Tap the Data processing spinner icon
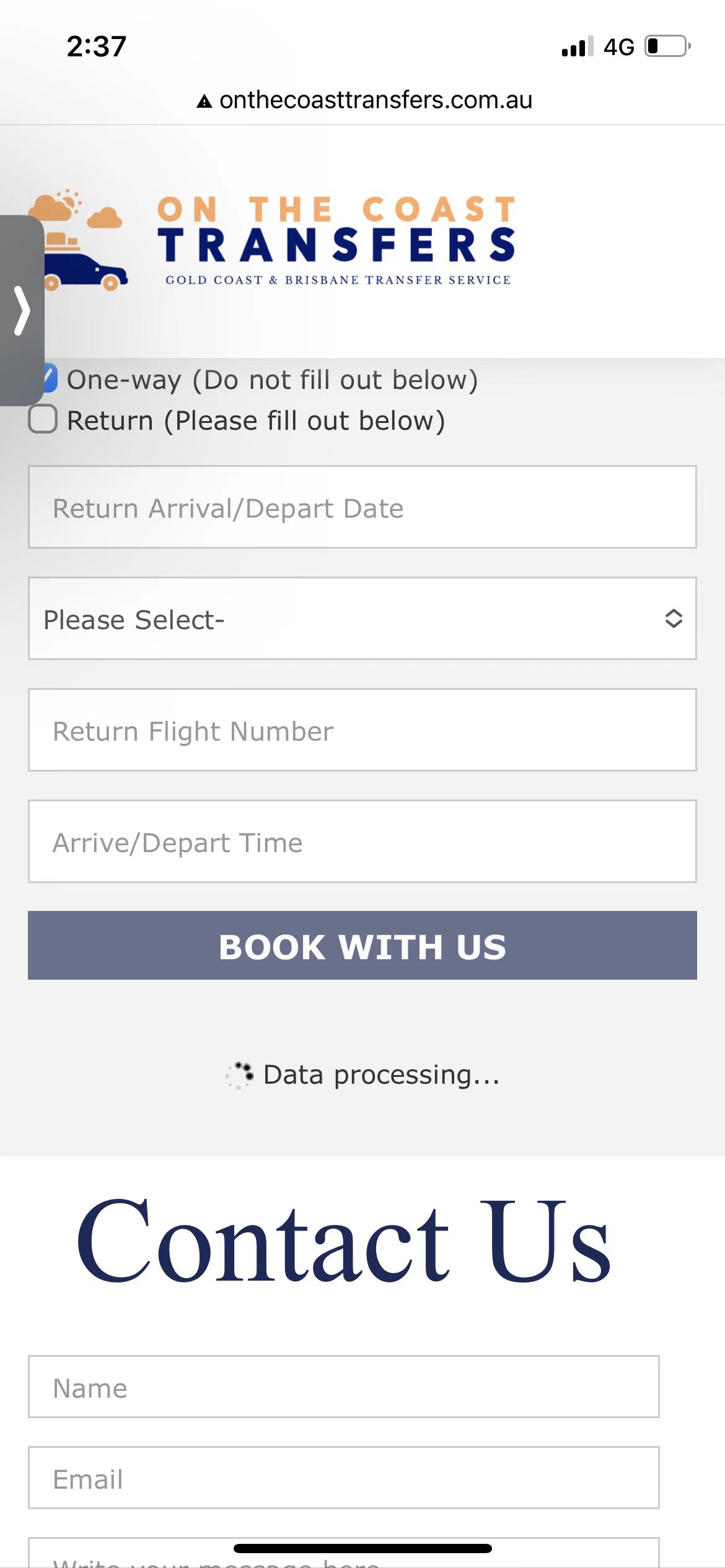 coord(240,1074)
